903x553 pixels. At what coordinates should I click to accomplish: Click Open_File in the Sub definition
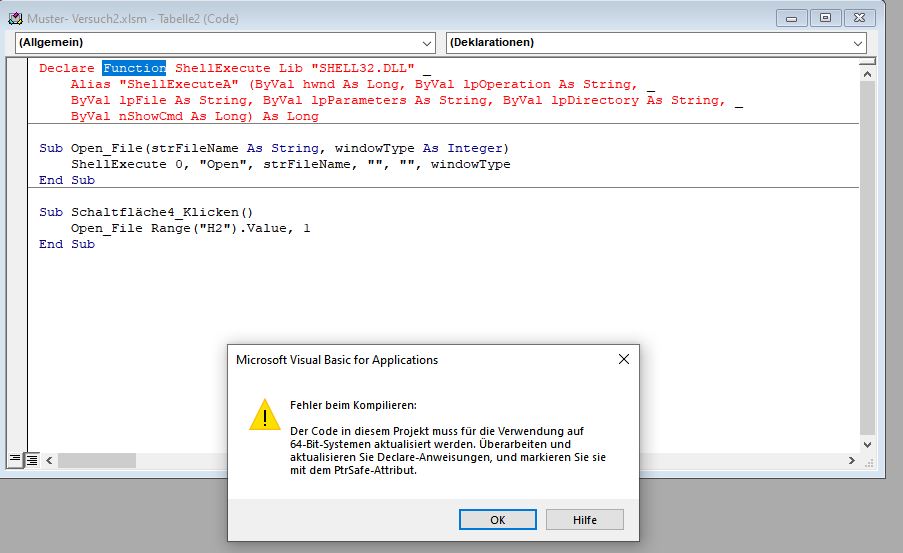click(x=107, y=148)
